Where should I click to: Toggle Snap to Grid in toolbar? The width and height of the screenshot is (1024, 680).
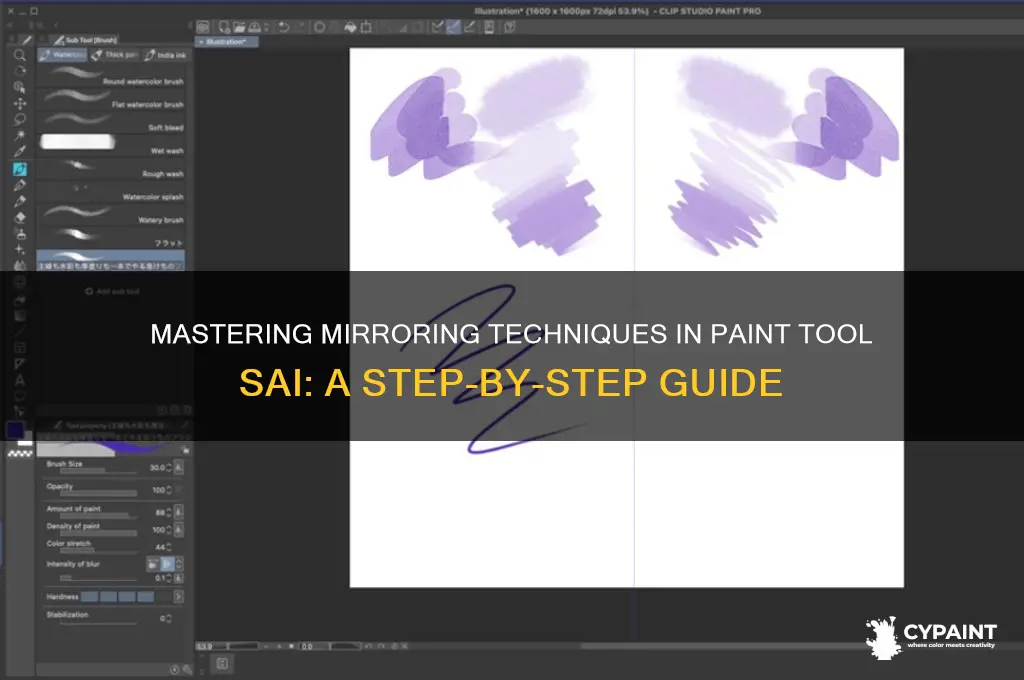click(x=469, y=27)
